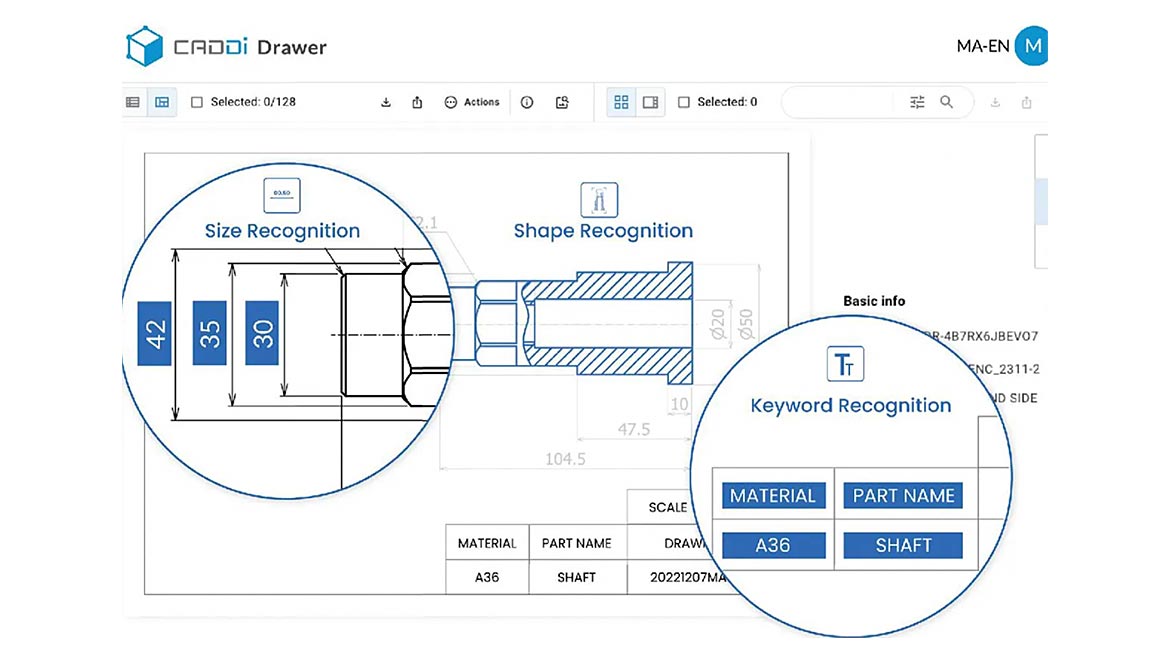Click into the search input field
Viewport: 1170px width, 658px height.
pos(839,102)
